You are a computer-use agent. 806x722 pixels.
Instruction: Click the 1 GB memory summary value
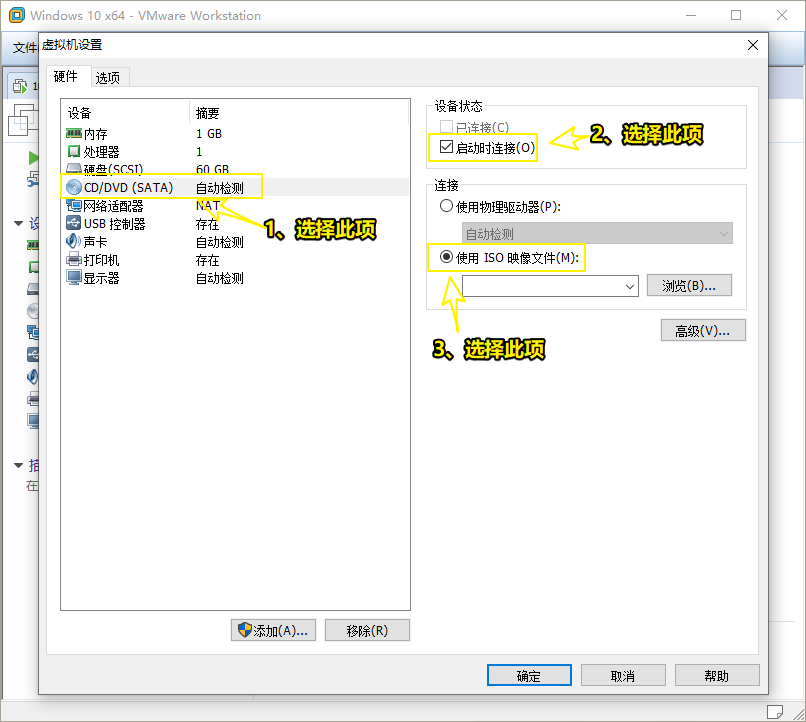[209, 134]
